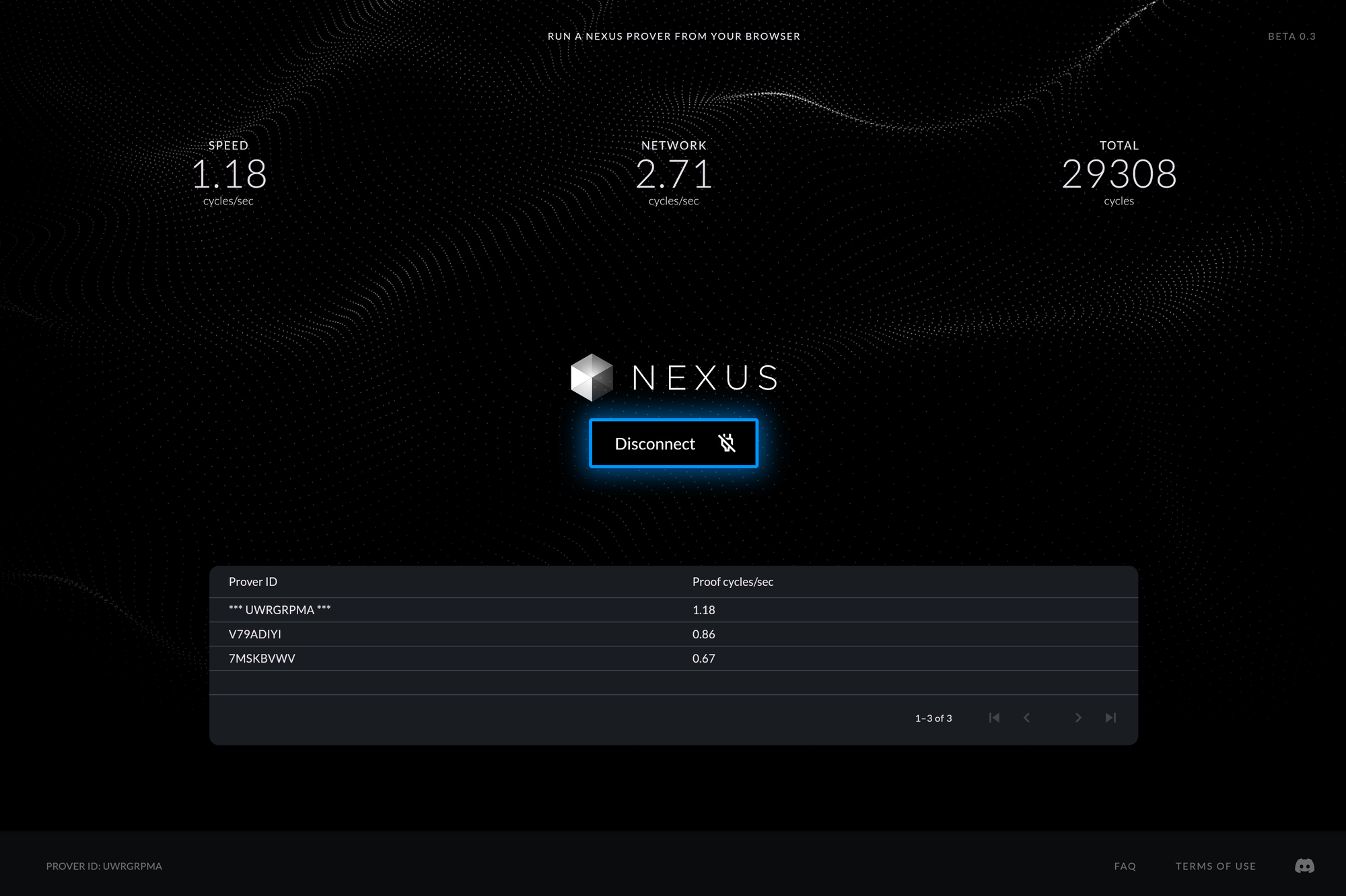Screen dimensions: 1346x896
Task: Click the PROVER ID: UWRGRPMA footer label
Action: 104,866
